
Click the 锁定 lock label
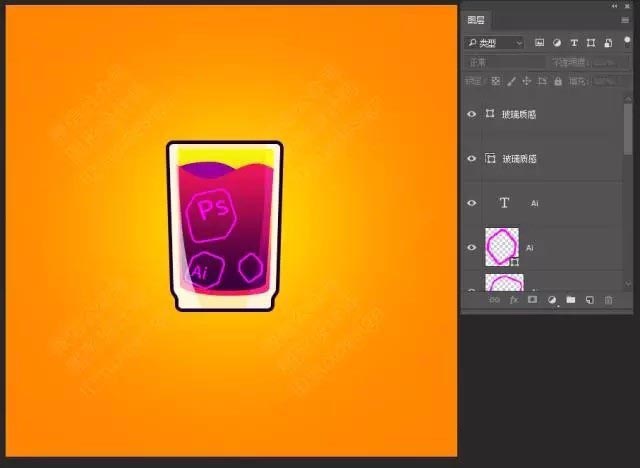point(473,81)
